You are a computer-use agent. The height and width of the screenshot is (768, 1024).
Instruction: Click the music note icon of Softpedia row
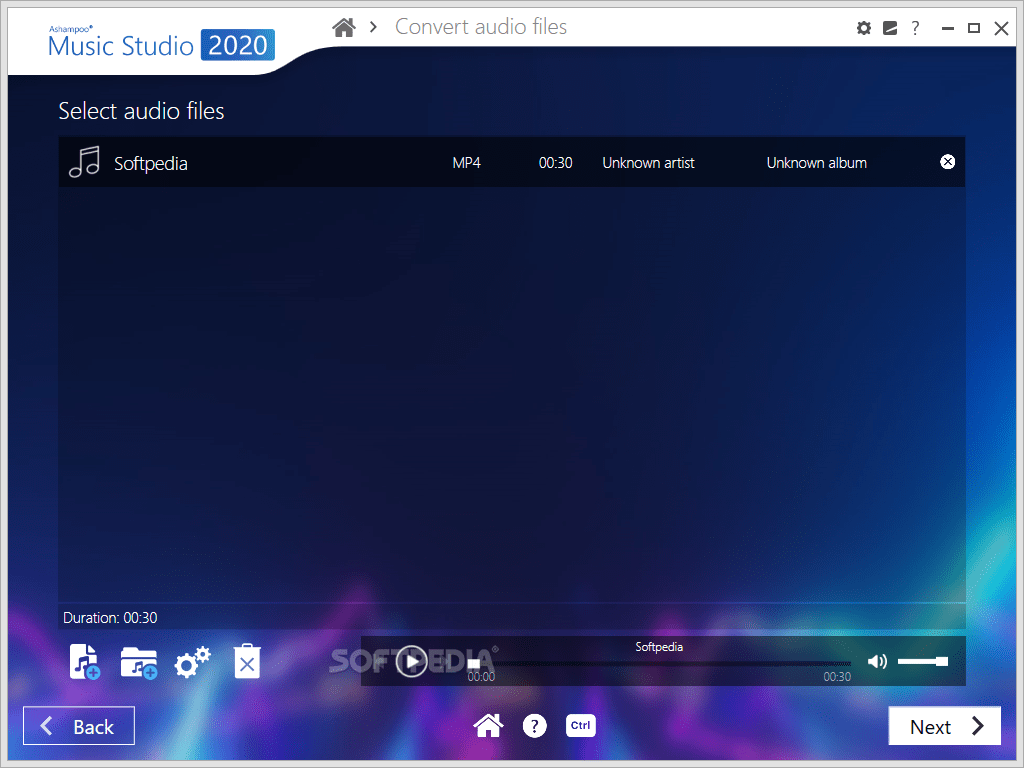pyautogui.click(x=84, y=162)
